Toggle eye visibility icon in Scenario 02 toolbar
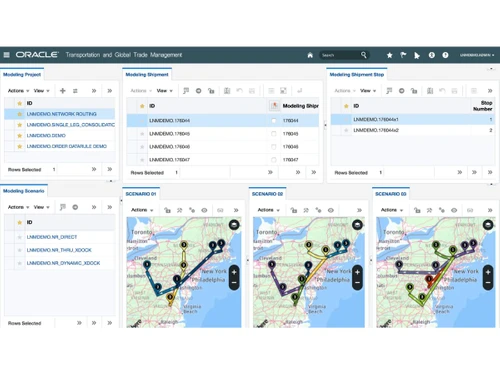Viewport: 500px width, 375px height. coord(331,210)
